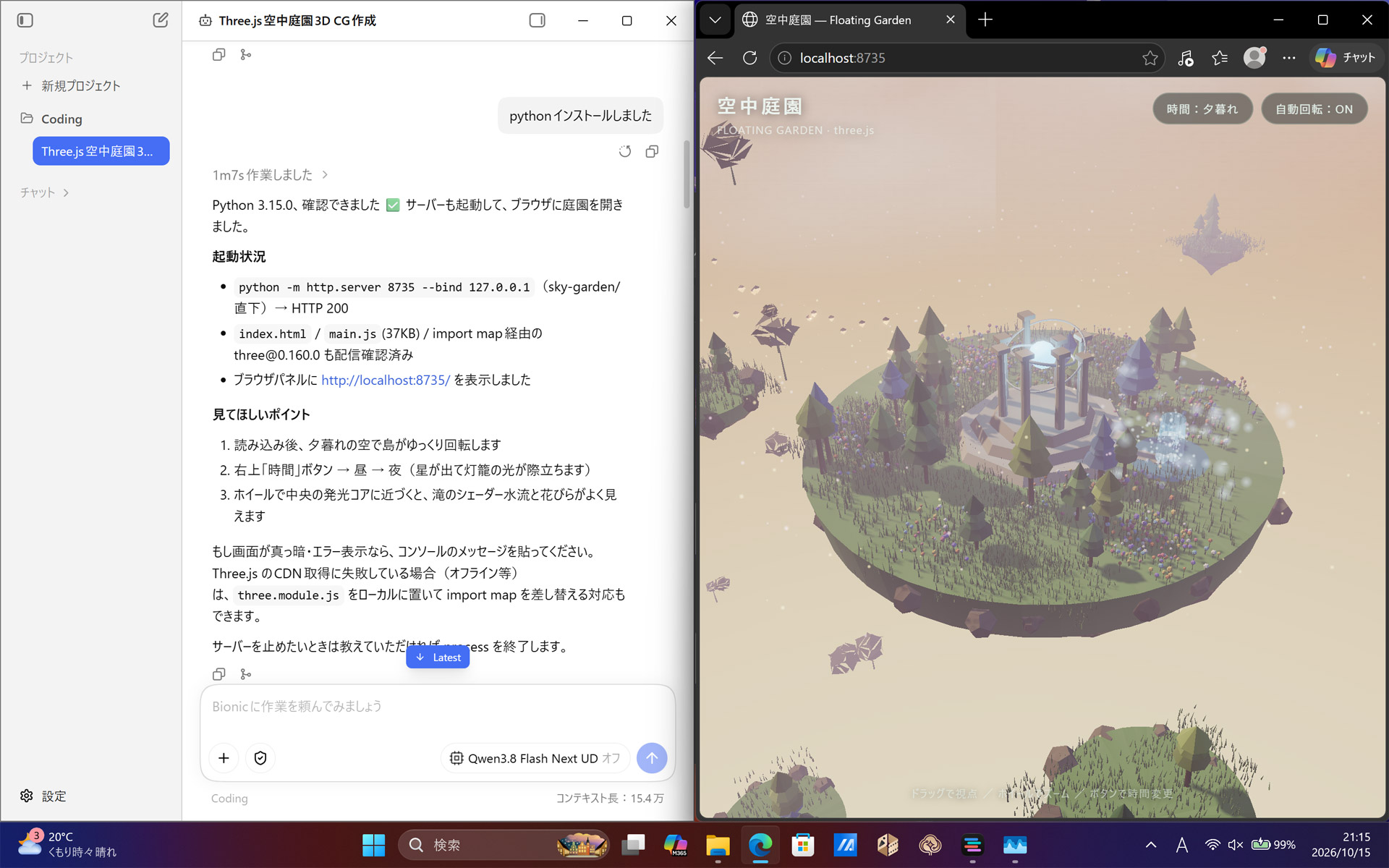
Task: Switch time of day 時間:夕暮れ button
Action: click(1202, 109)
